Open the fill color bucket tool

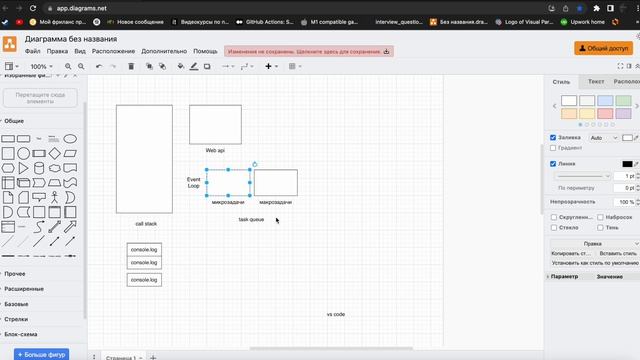click(x=180, y=66)
